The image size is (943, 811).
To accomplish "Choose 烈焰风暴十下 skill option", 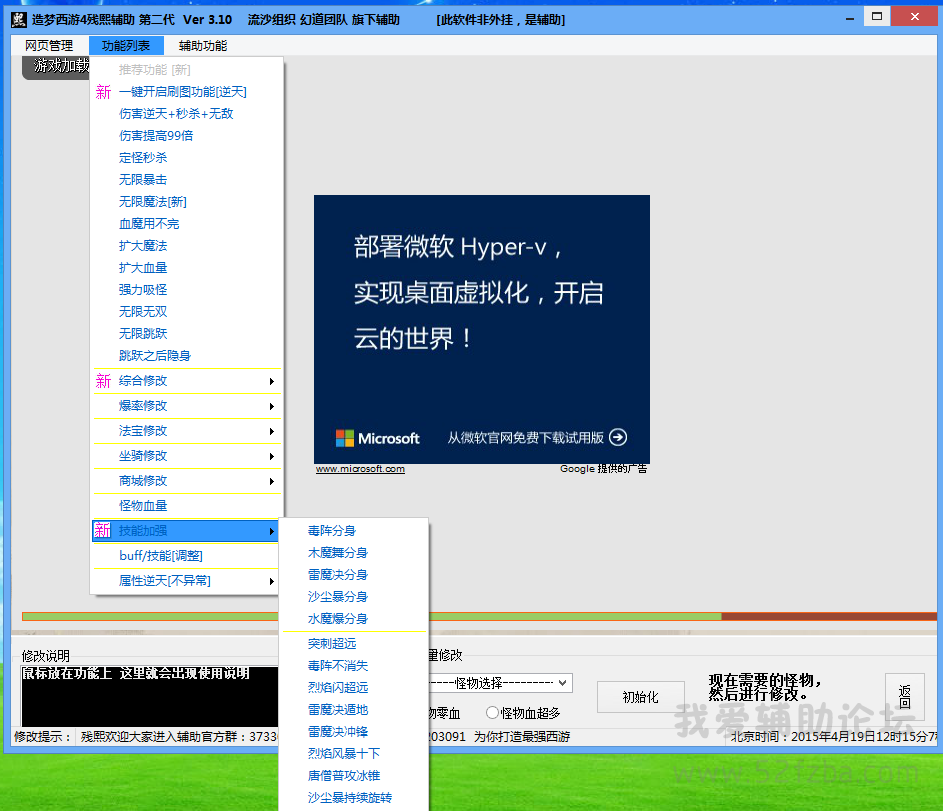I will [354, 754].
